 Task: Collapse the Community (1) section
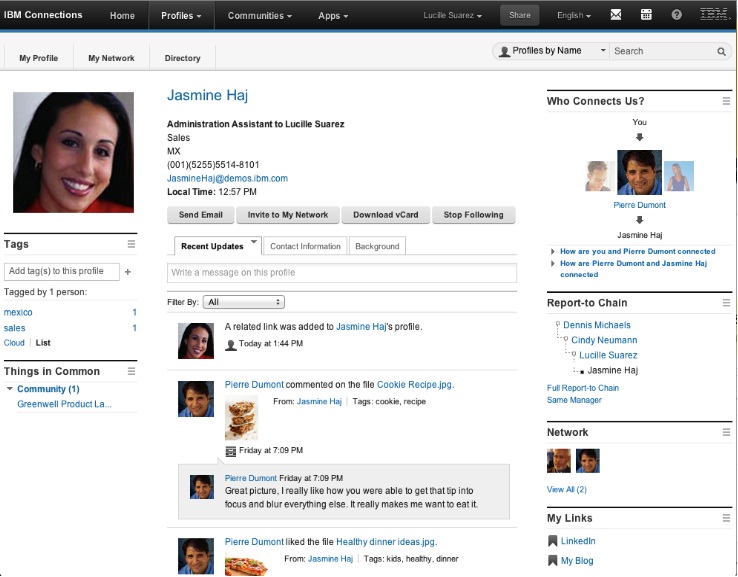[x=9, y=389]
